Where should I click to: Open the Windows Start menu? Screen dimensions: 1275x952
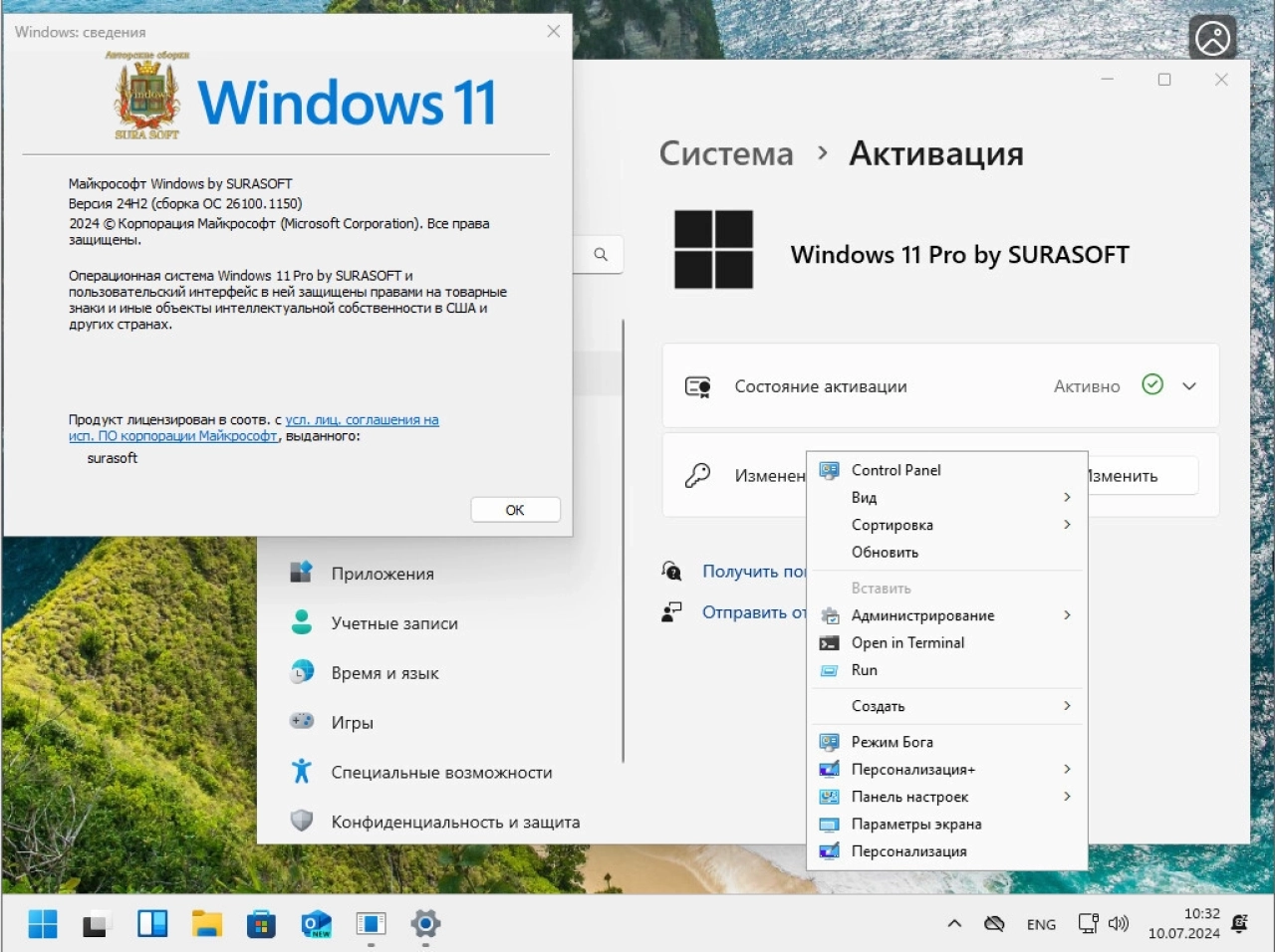[43, 924]
